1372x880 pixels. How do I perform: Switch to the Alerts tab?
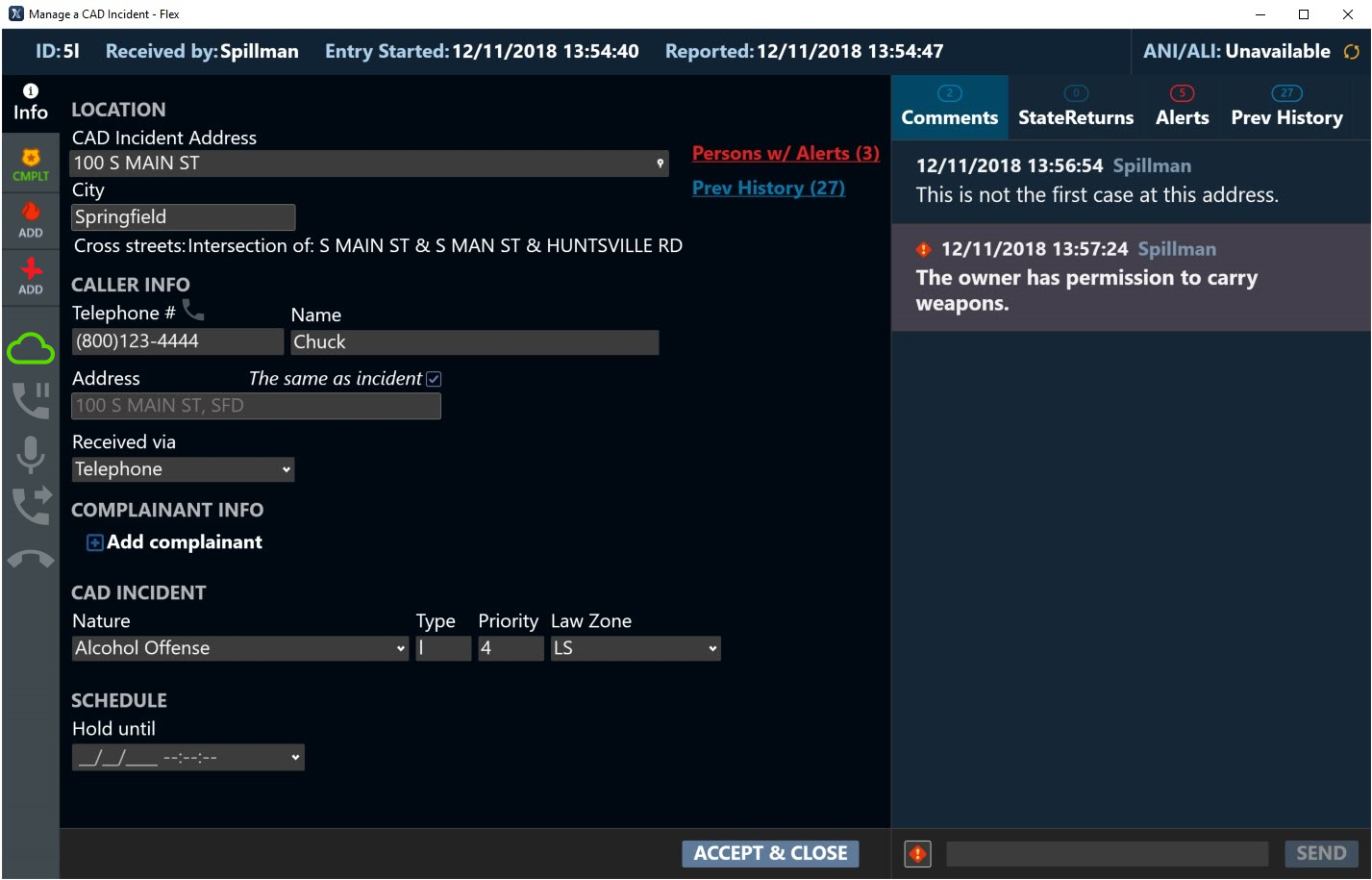coord(1182,108)
